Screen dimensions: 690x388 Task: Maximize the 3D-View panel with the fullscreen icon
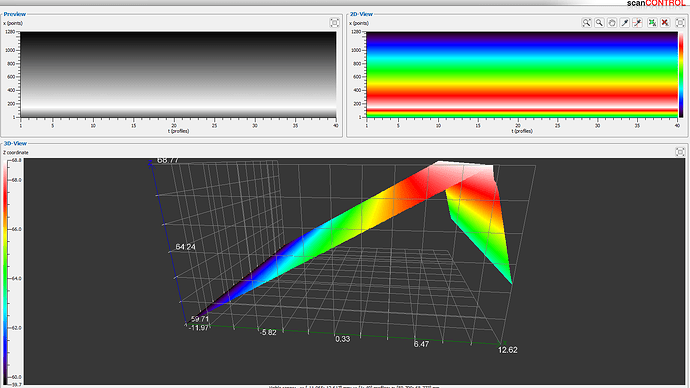coord(680,152)
